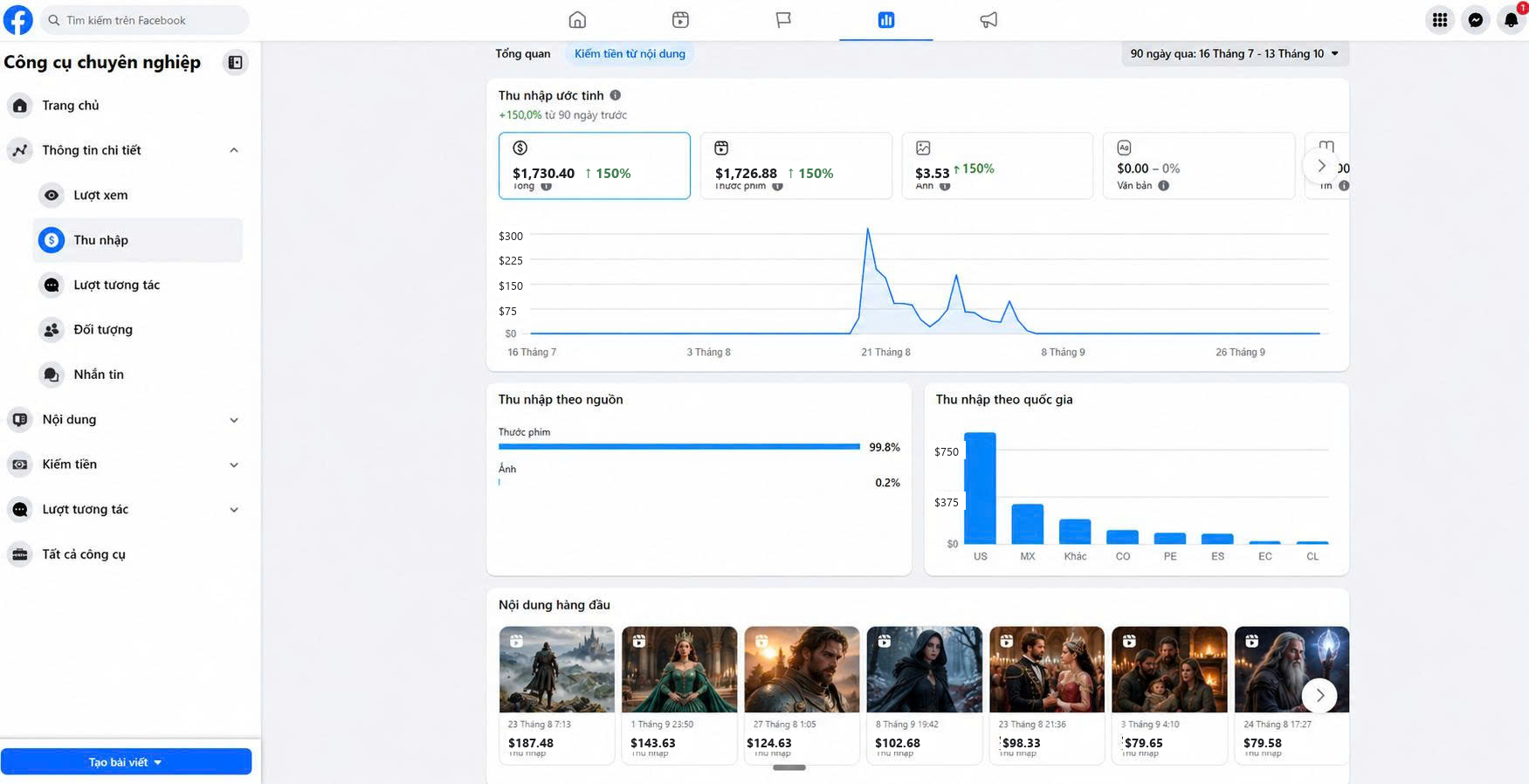Click the peak of the income line chart
Screen dimensions: 1529x784
868,230
